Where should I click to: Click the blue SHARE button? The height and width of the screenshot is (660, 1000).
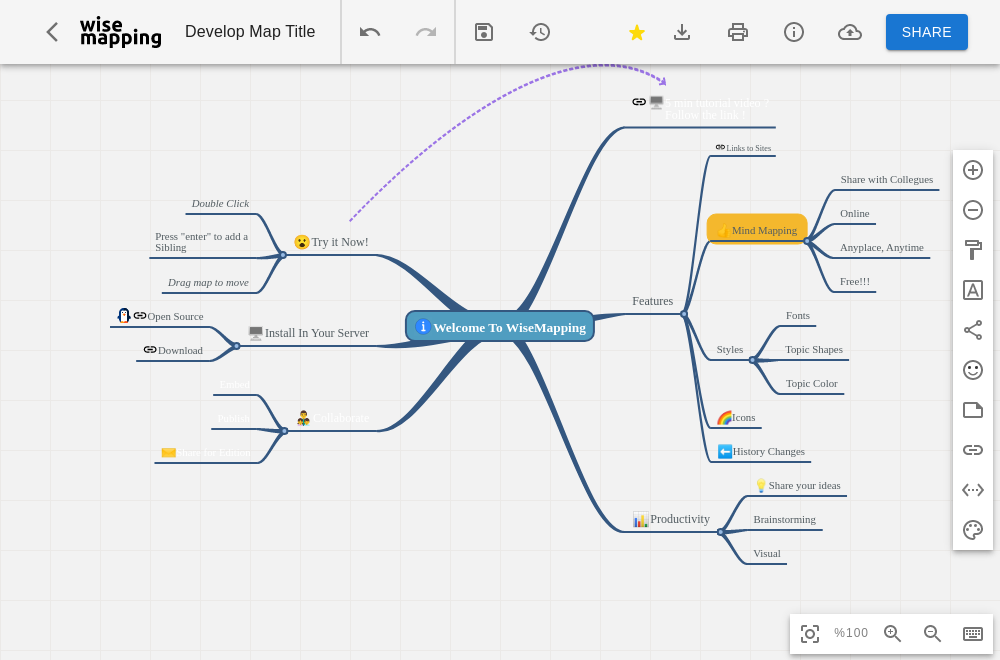(927, 32)
